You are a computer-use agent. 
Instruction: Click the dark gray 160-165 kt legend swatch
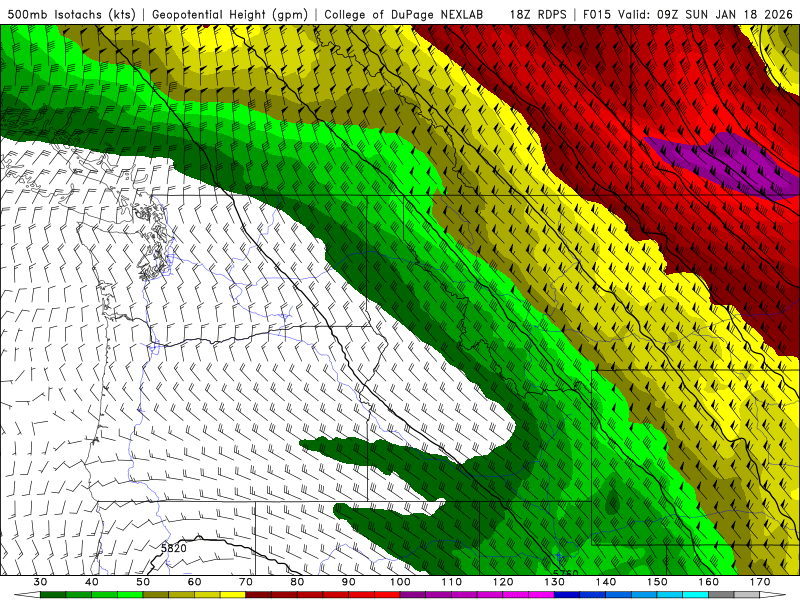721,595
